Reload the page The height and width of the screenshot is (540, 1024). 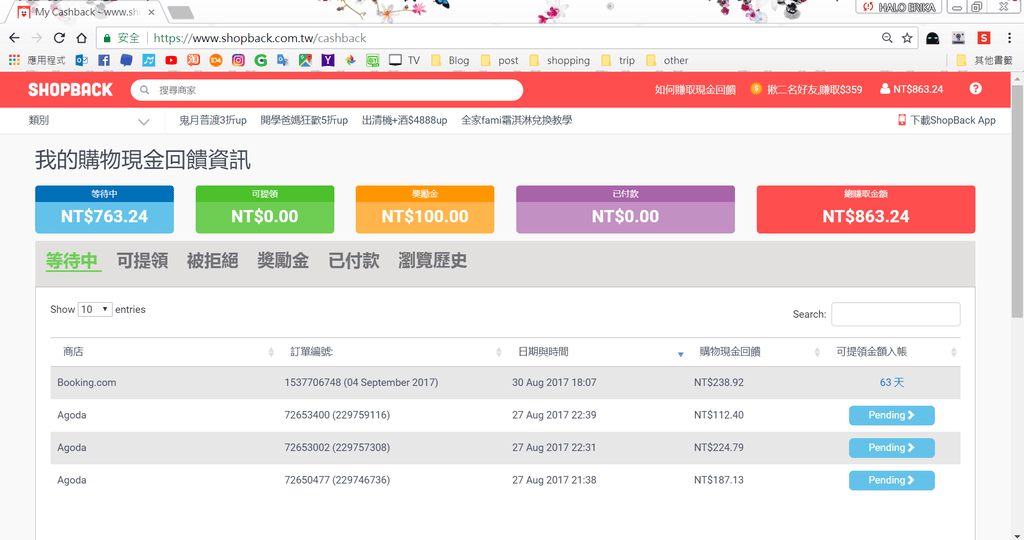(x=59, y=38)
